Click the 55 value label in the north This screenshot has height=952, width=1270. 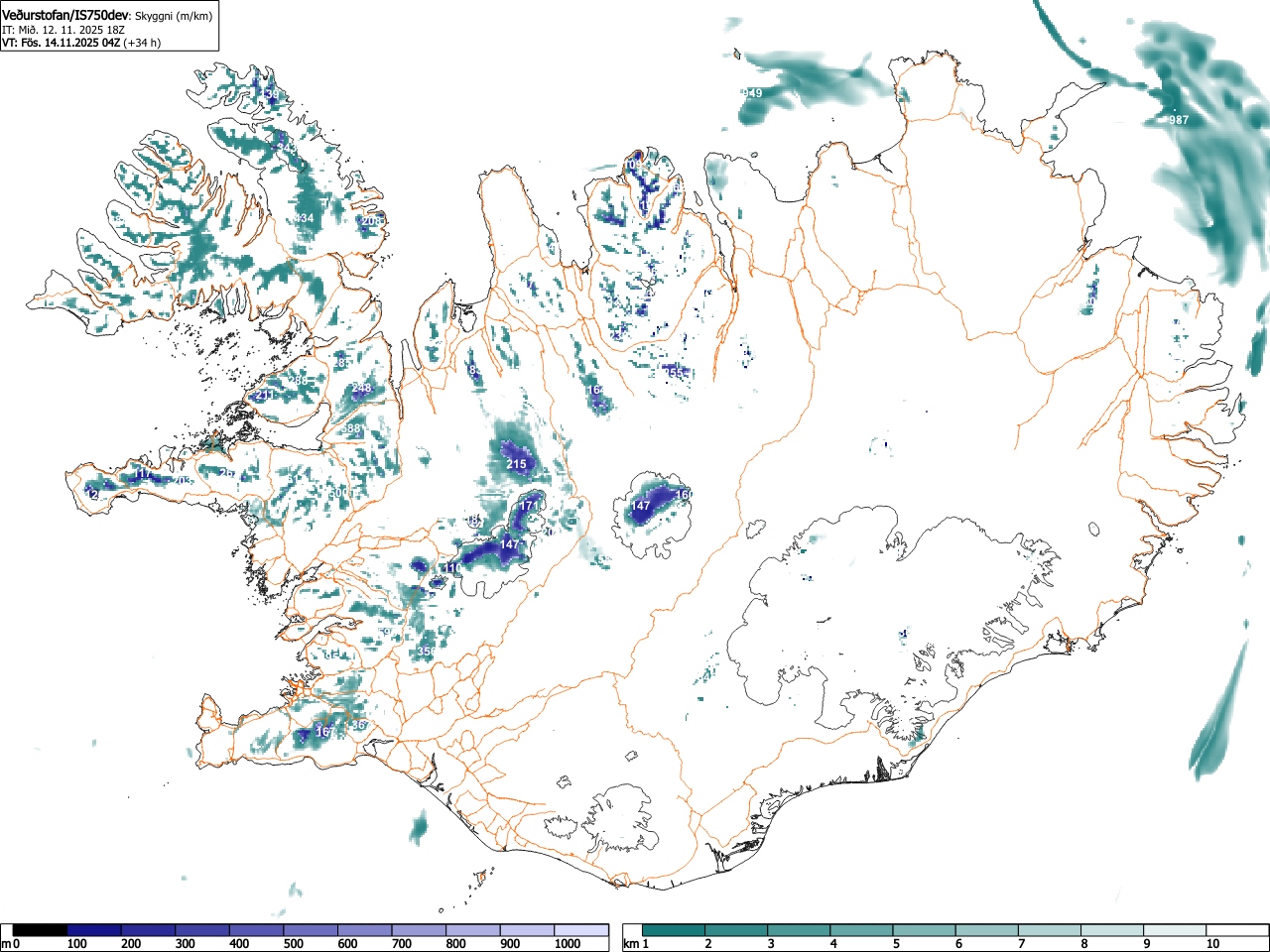[677, 373]
